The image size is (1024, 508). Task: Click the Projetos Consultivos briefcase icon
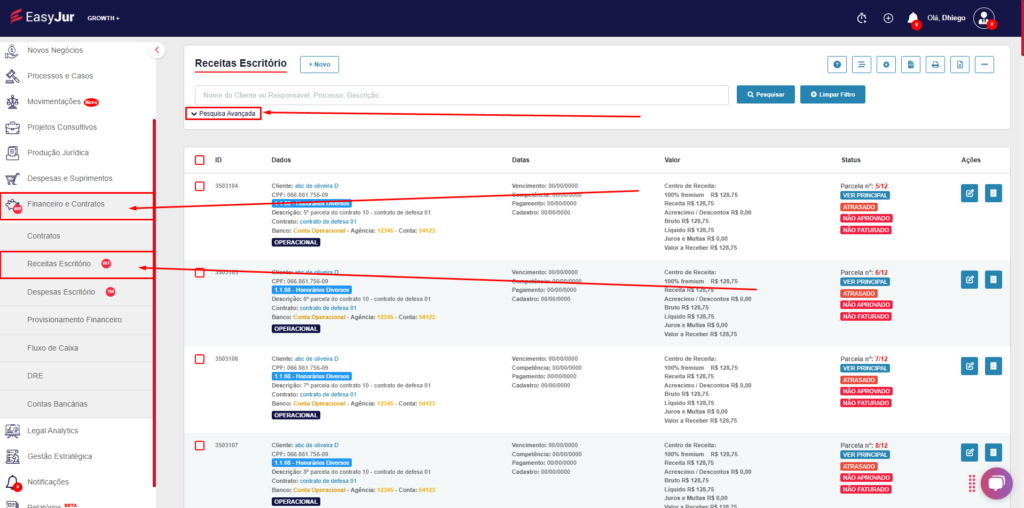[x=12, y=127]
